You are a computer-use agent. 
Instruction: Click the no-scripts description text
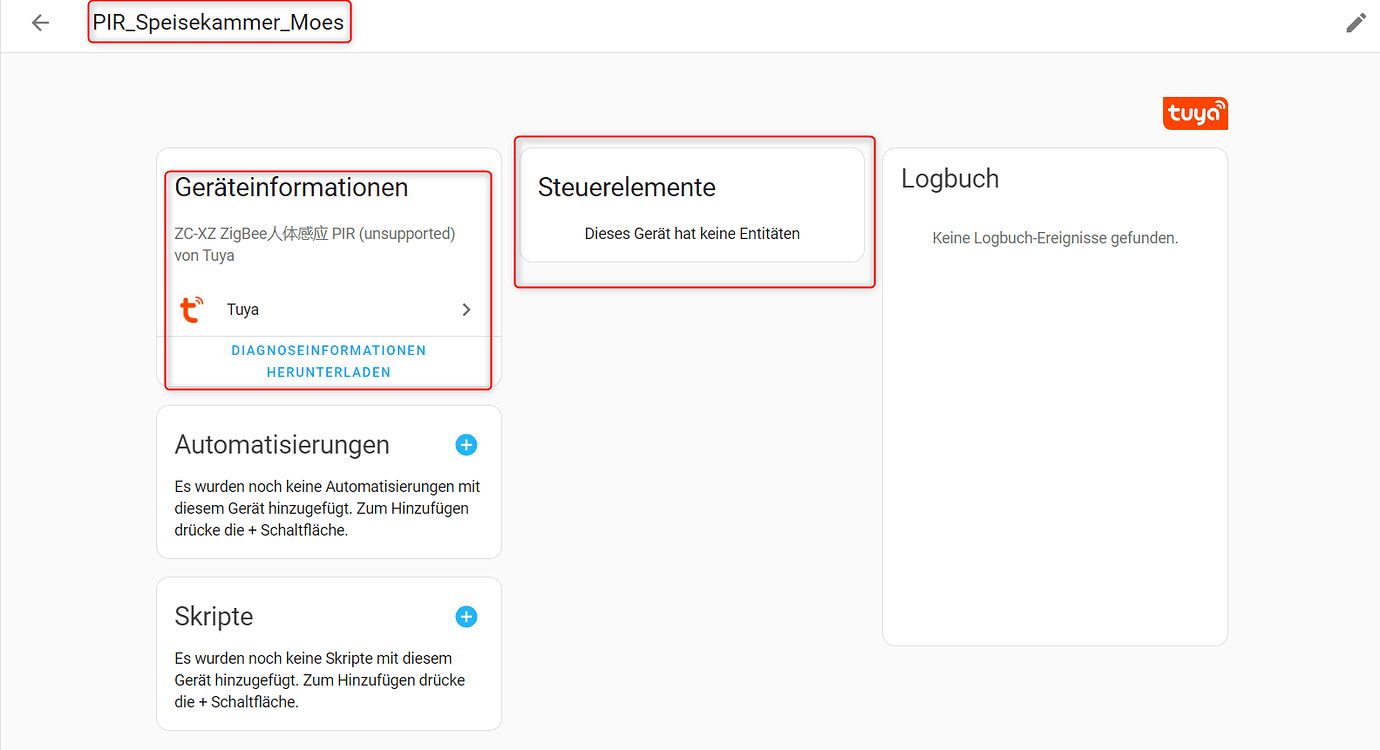coord(320,681)
